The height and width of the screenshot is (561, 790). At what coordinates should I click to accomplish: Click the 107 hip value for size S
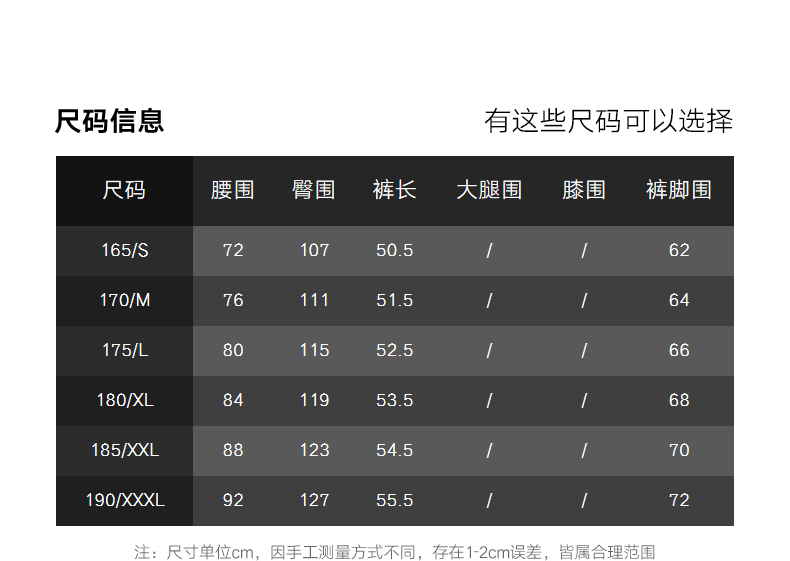[314, 251]
